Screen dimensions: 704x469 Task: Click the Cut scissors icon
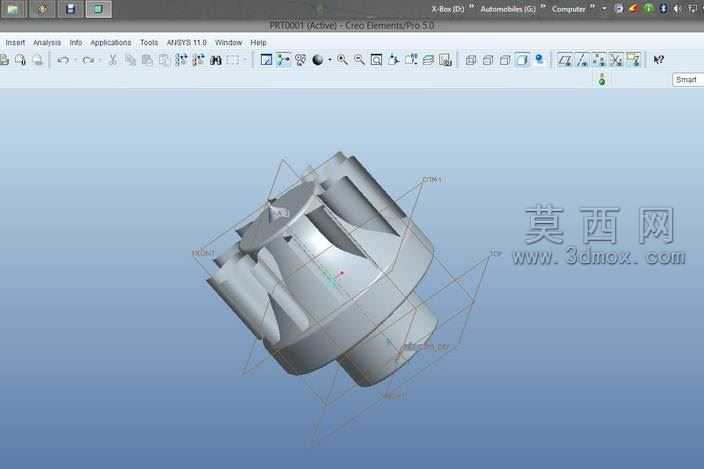click(113, 60)
